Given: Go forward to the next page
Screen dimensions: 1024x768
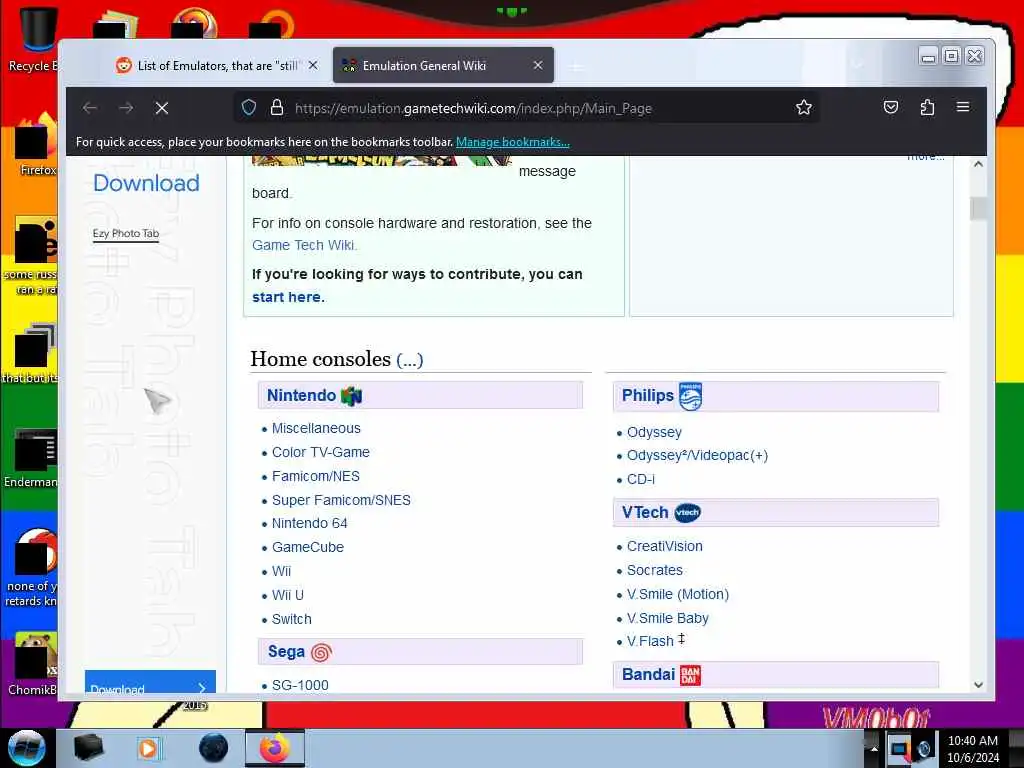Looking at the screenshot, I should (126, 108).
